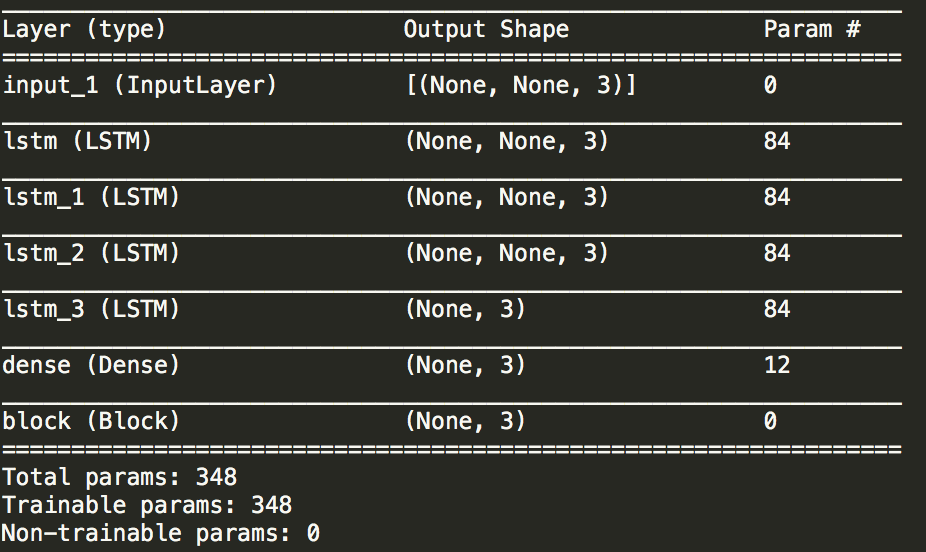
Task: Click the 84 param count in lstm_1 row
Action: click(777, 197)
